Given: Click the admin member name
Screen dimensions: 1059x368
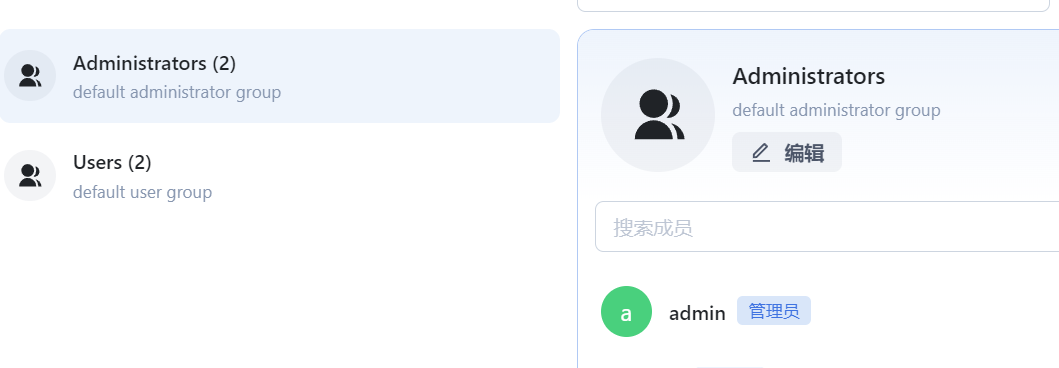Looking at the screenshot, I should 697,313.
